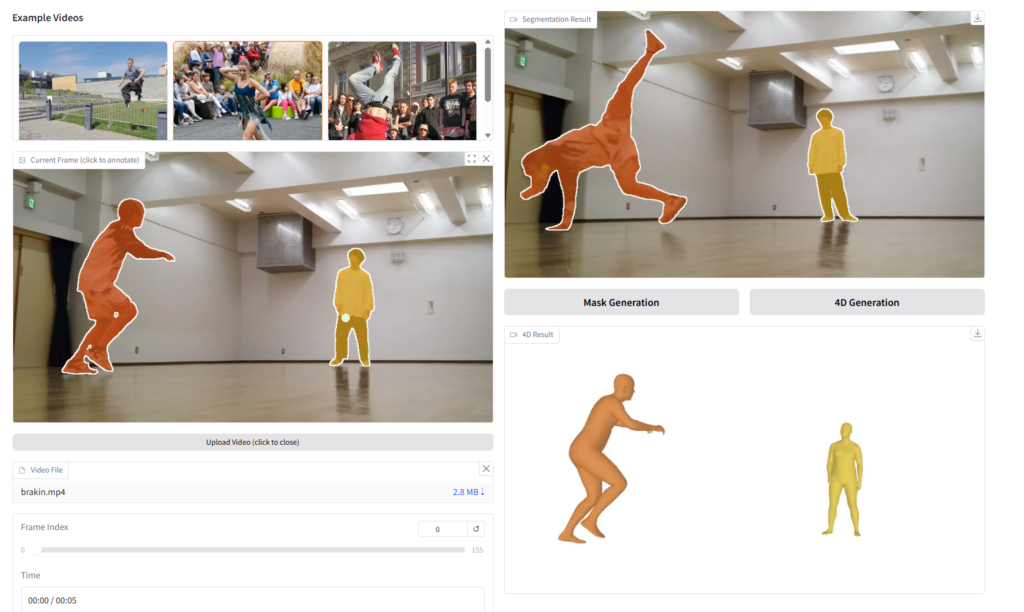
Task: Reset the Frame Index value
Action: coord(477,529)
